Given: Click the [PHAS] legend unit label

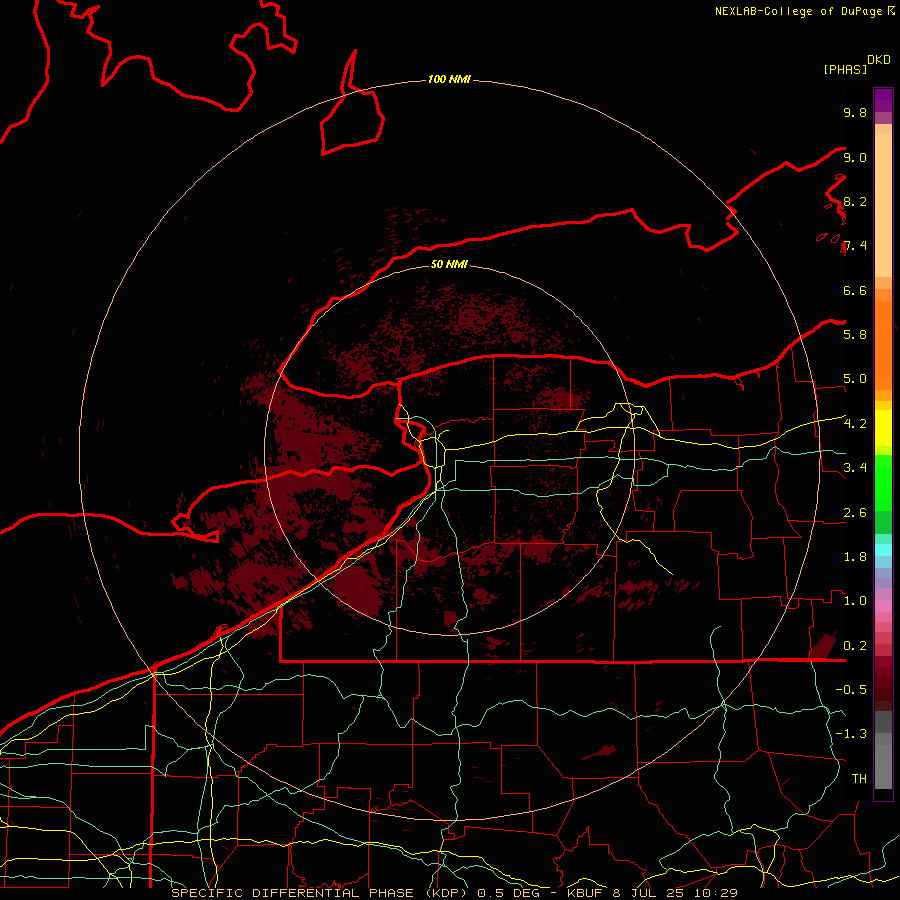Looking at the screenshot, I should pos(845,69).
